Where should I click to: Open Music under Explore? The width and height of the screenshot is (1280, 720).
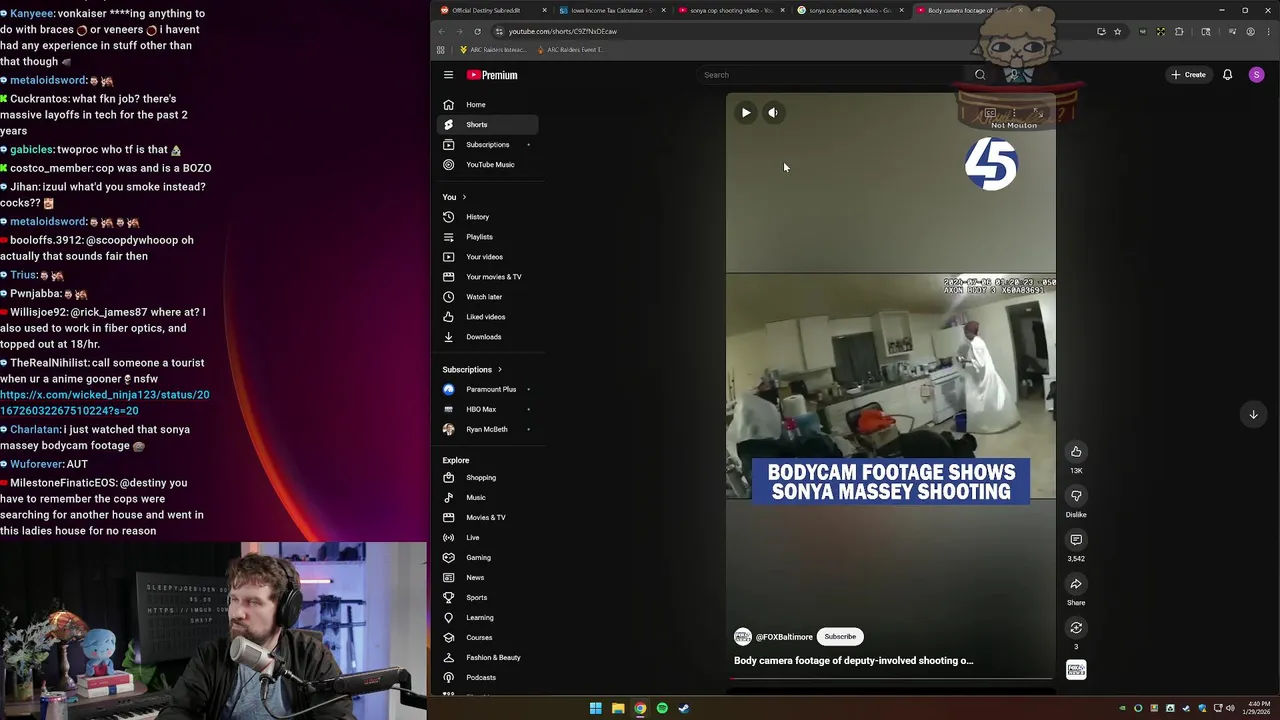coord(488,498)
